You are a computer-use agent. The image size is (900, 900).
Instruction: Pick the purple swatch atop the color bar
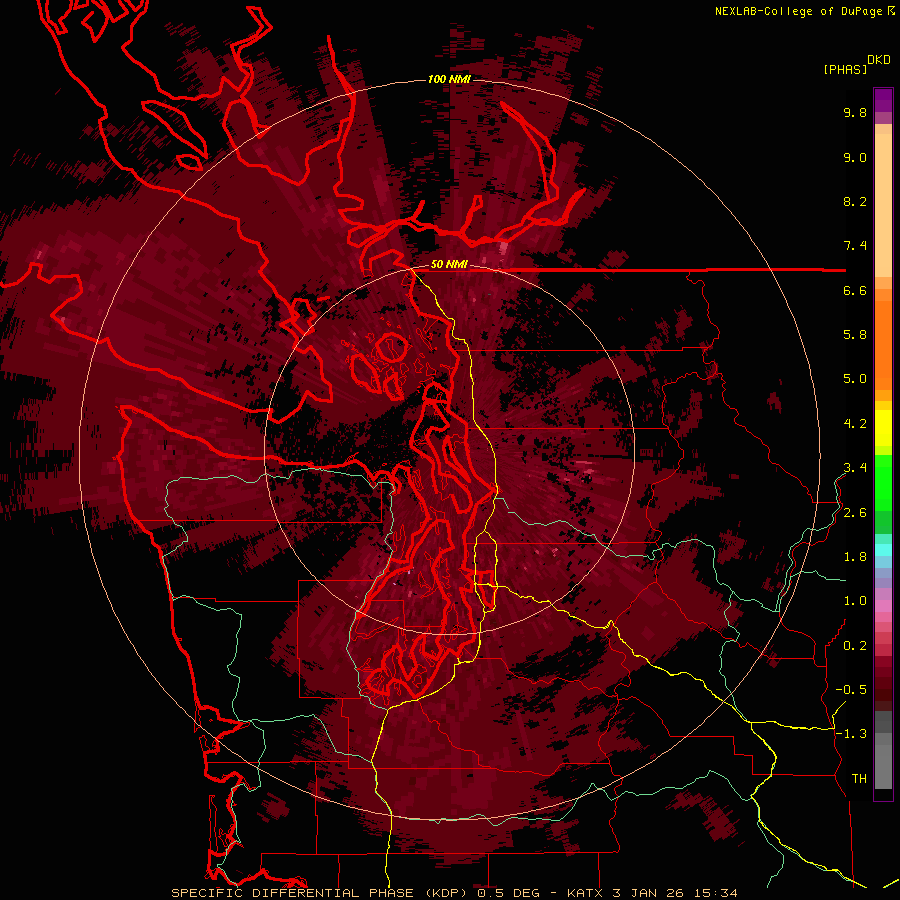(x=883, y=100)
